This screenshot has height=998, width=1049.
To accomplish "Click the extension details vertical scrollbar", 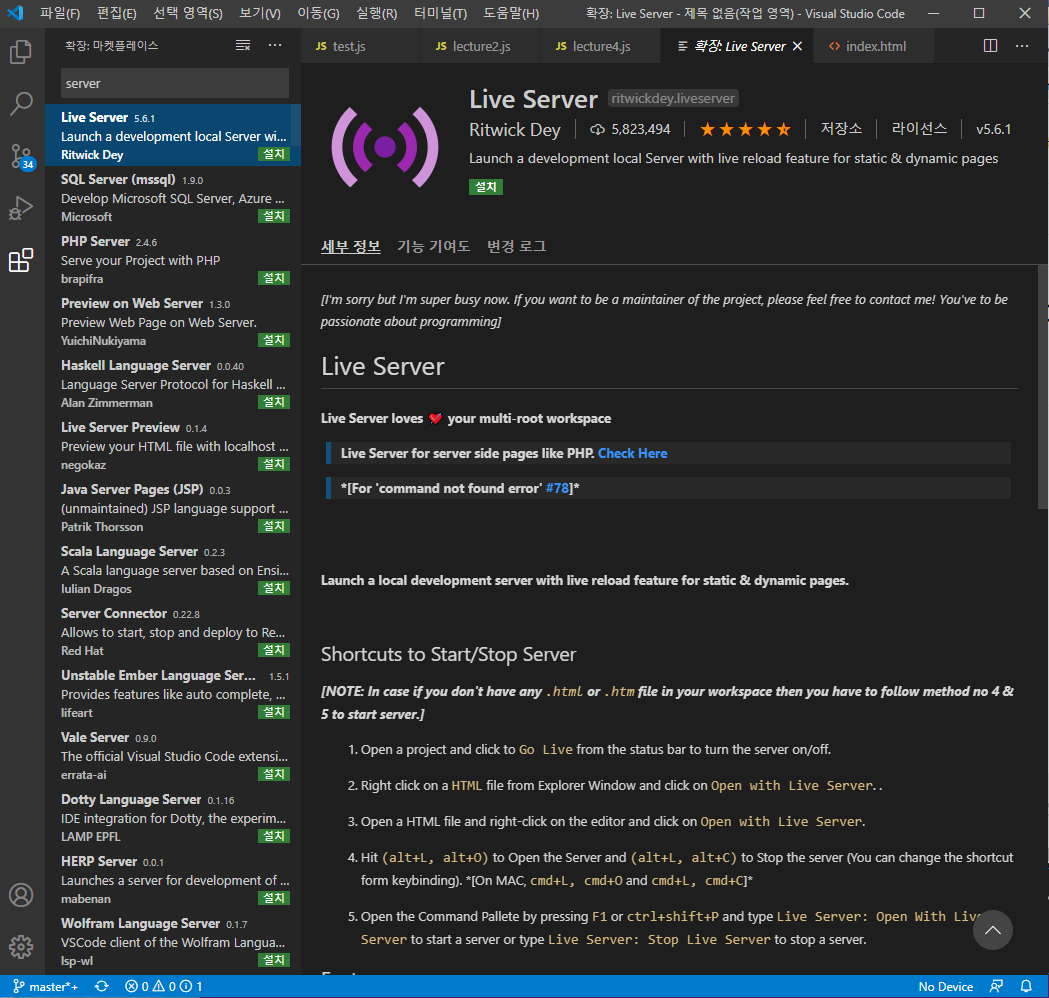I will coord(1043,387).
